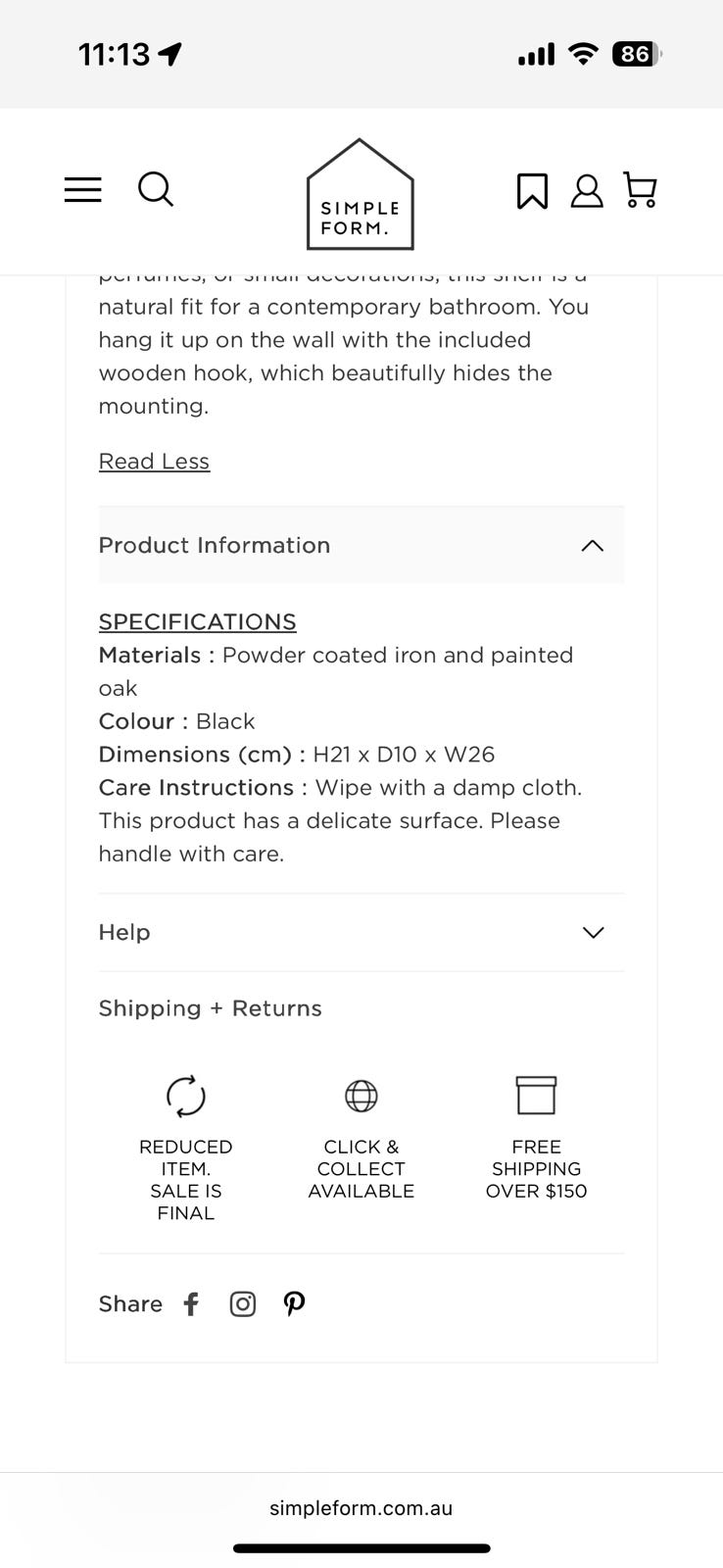723x1568 pixels.
Task: Expand the Help section chevron
Action: coord(593,932)
